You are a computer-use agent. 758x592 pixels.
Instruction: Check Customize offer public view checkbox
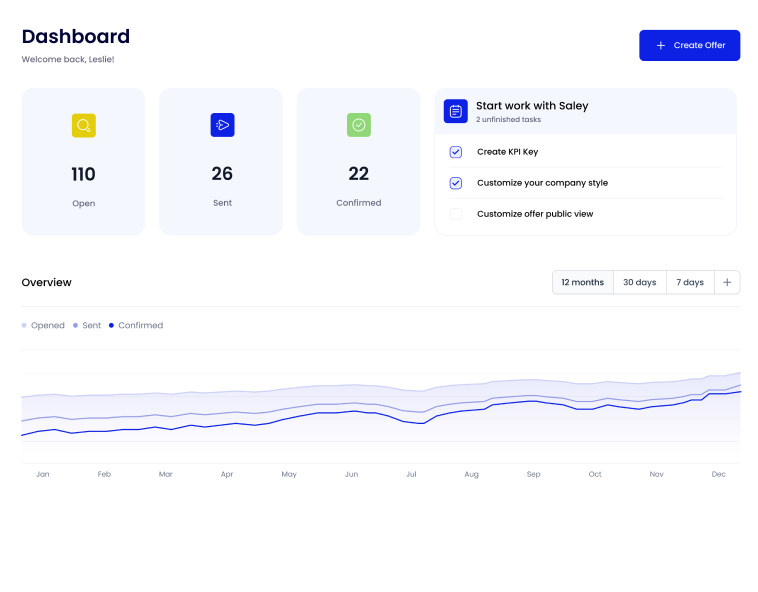click(456, 214)
